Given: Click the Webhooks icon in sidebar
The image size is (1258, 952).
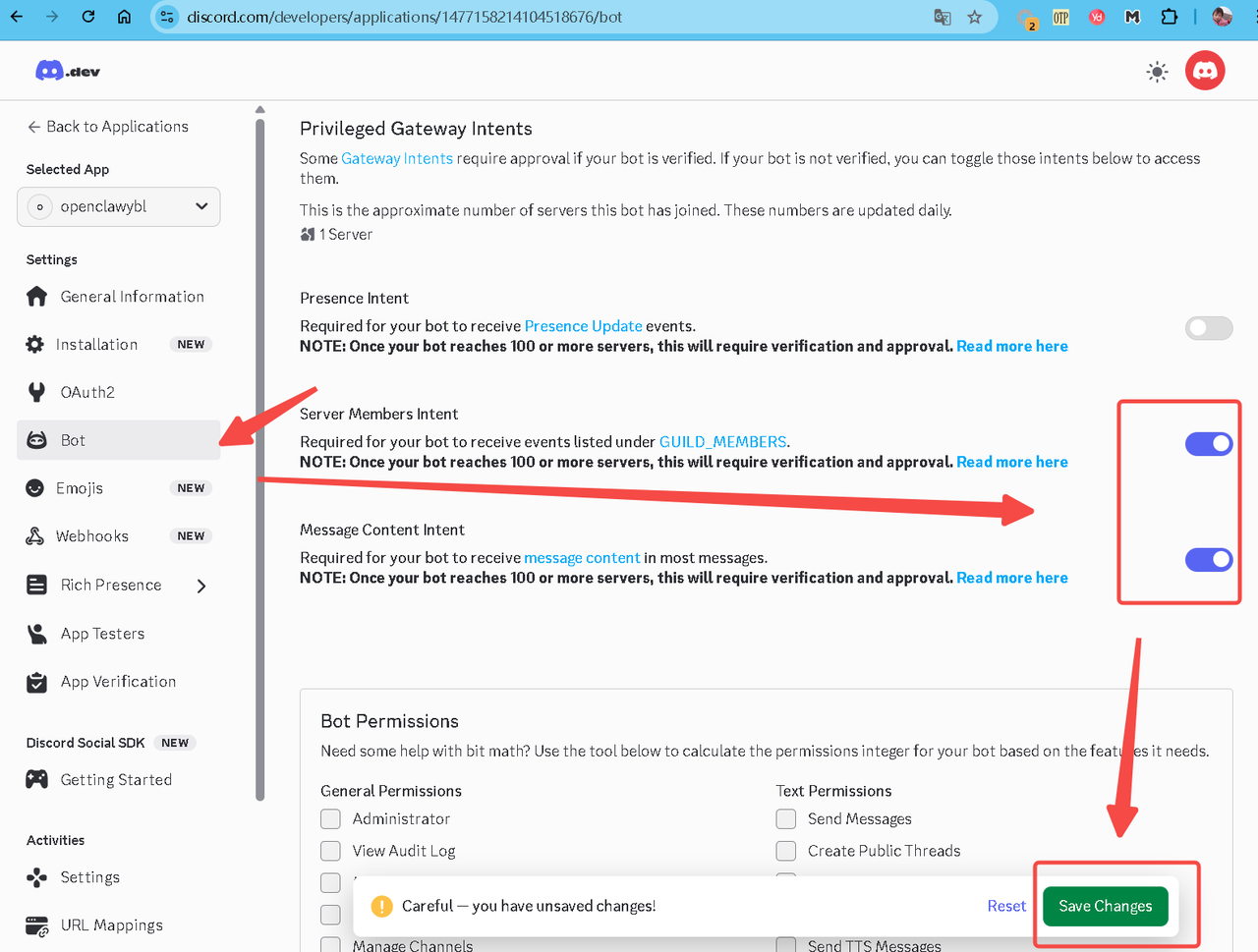Looking at the screenshot, I should tap(35, 536).
